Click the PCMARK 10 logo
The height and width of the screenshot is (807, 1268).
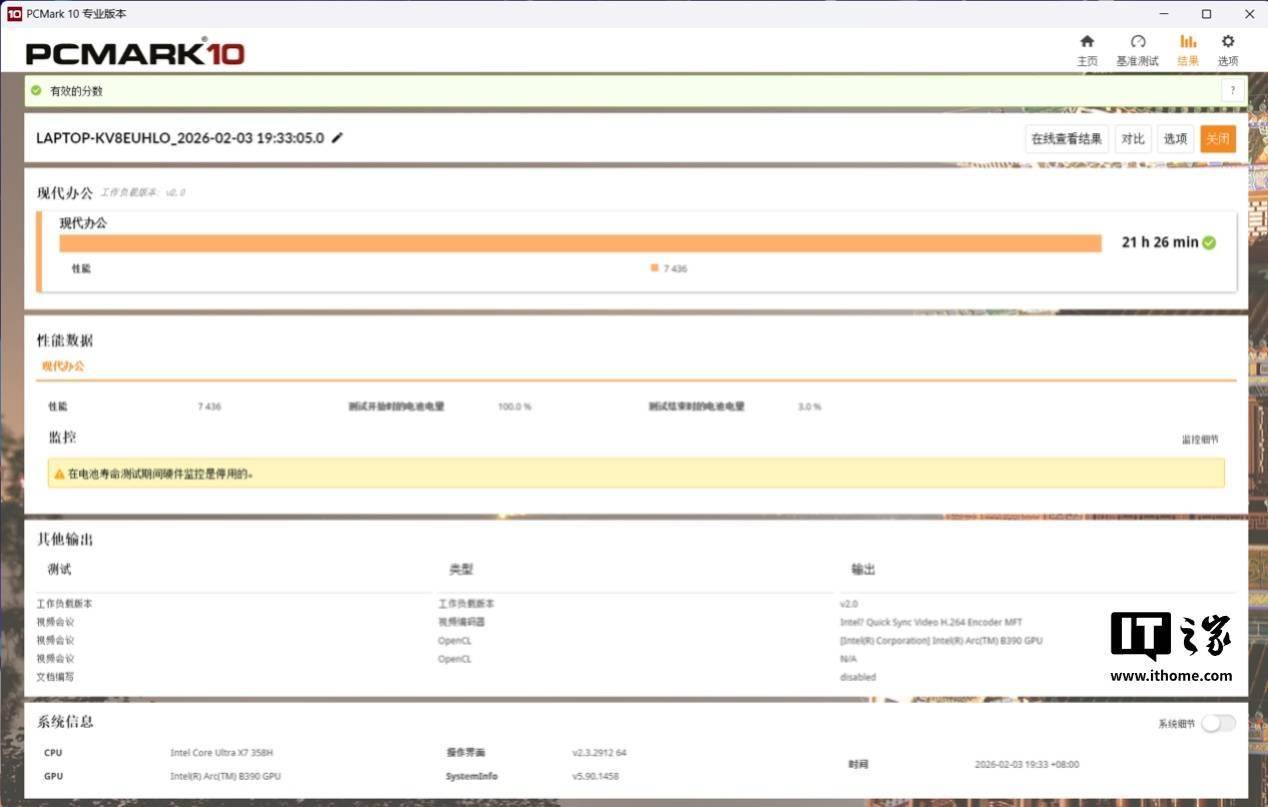(135, 53)
